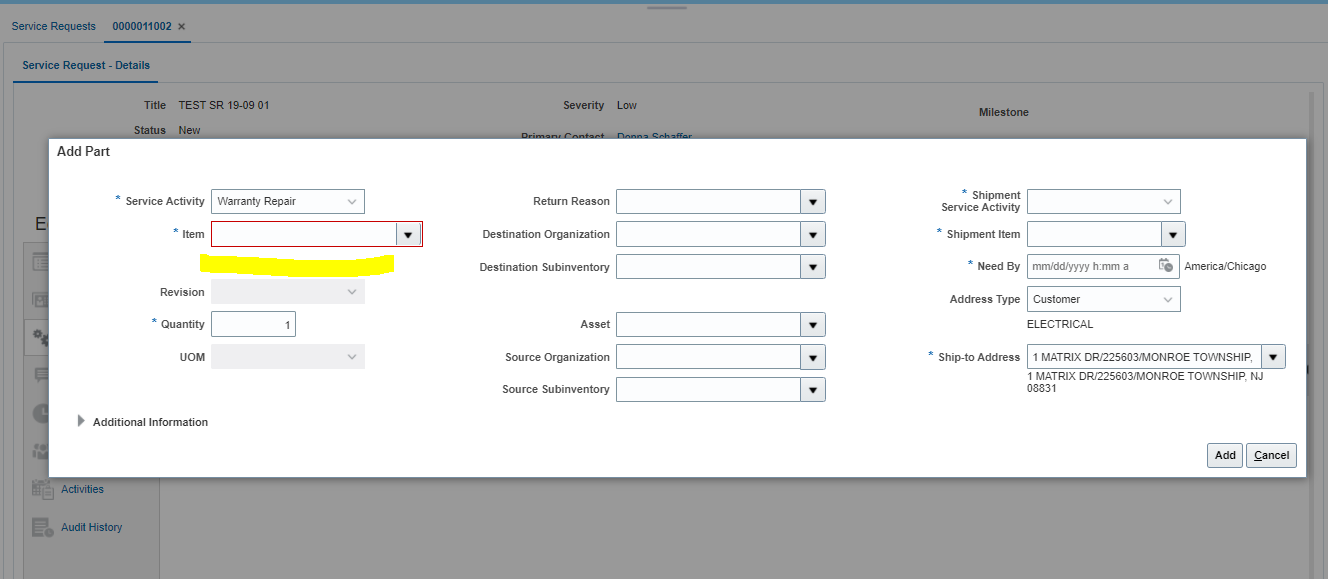Click the Add Part dialog title
The width and height of the screenshot is (1328, 579).
click(83, 151)
